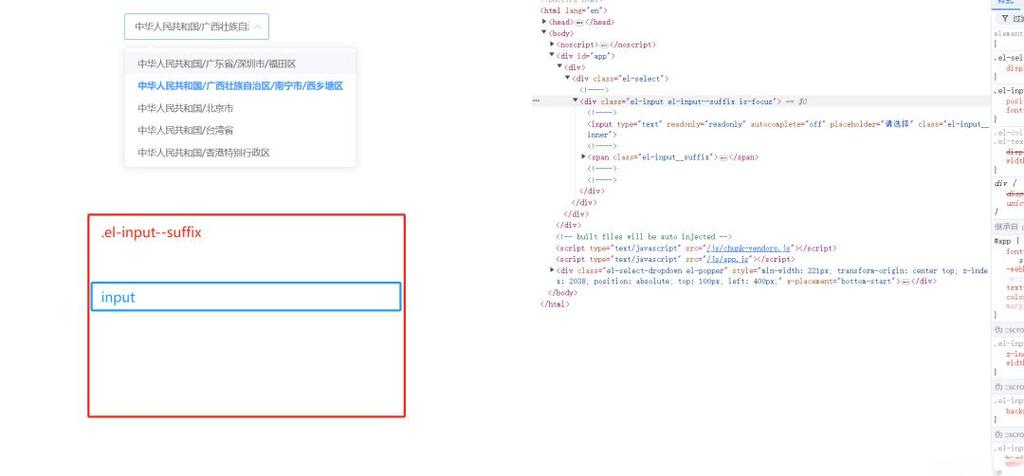
Task: Collapse the body element node
Action: (545, 33)
